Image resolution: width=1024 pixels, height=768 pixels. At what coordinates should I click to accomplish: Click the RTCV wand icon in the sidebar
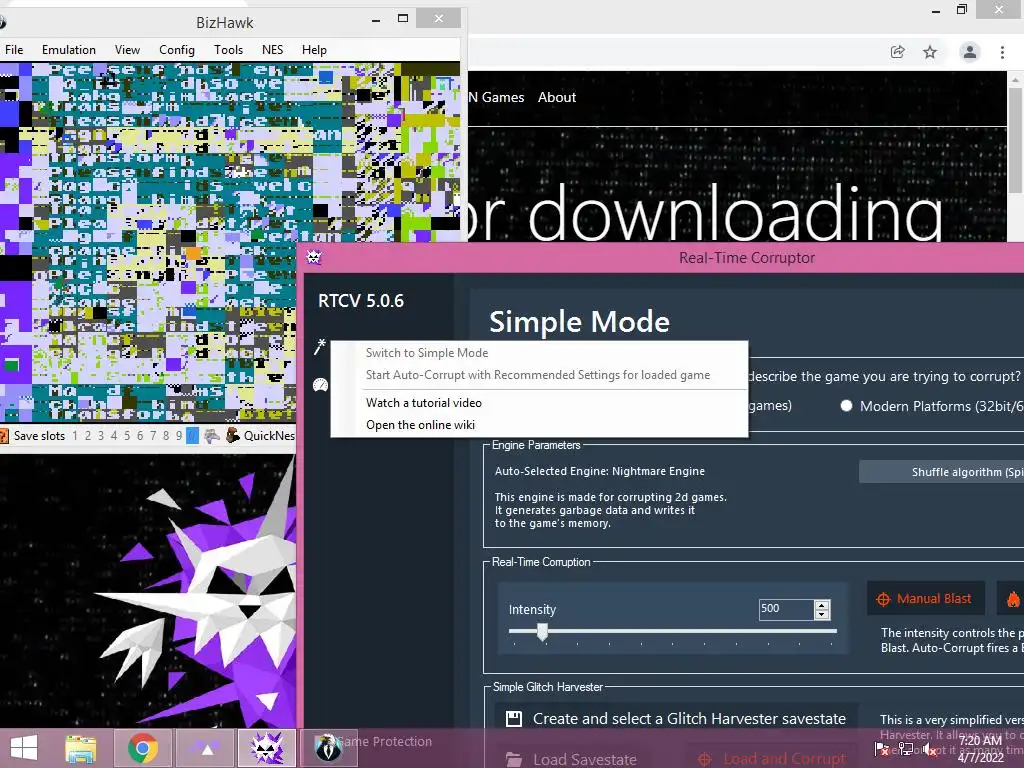point(319,347)
